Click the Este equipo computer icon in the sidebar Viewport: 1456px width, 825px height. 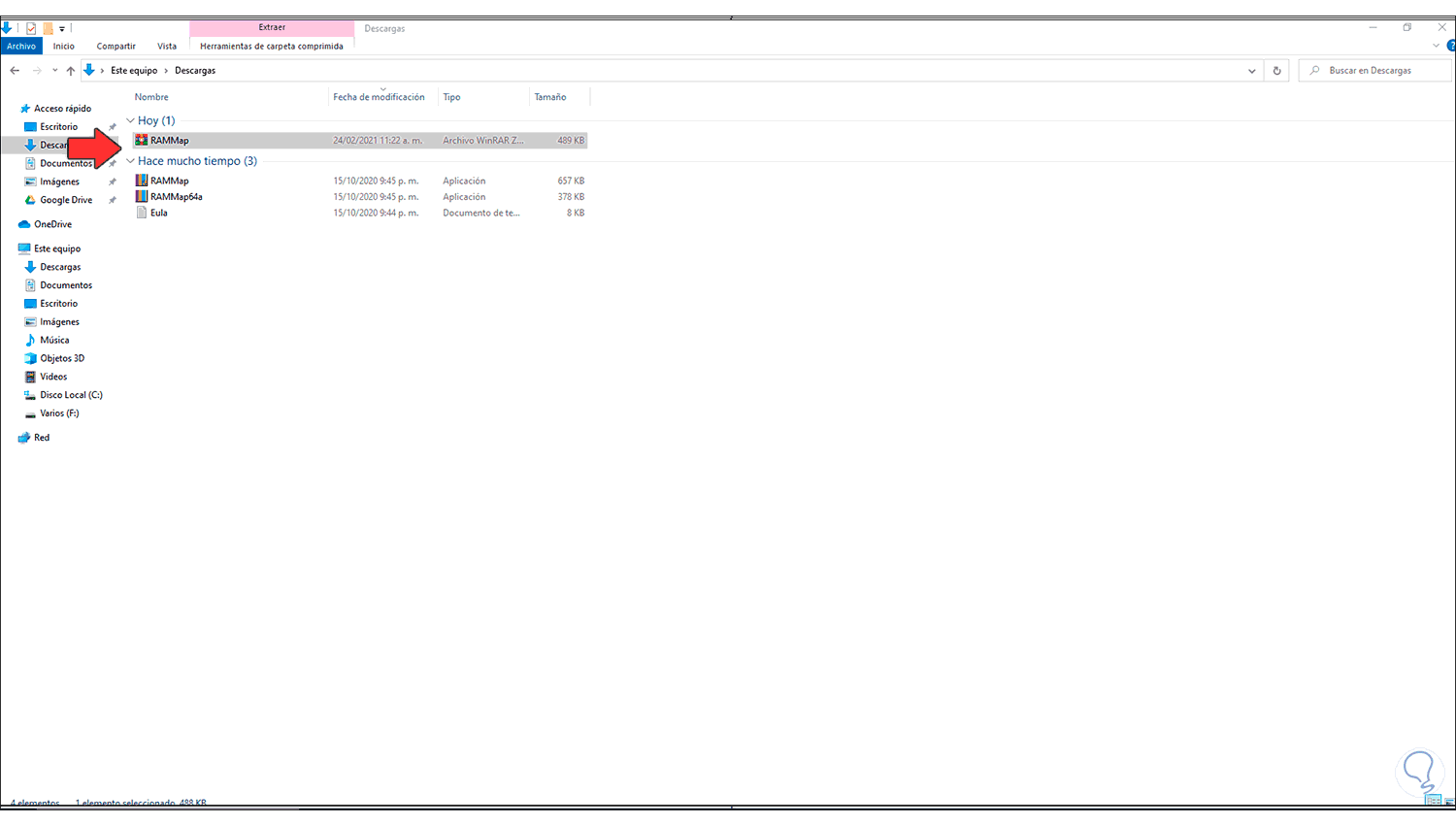point(25,248)
